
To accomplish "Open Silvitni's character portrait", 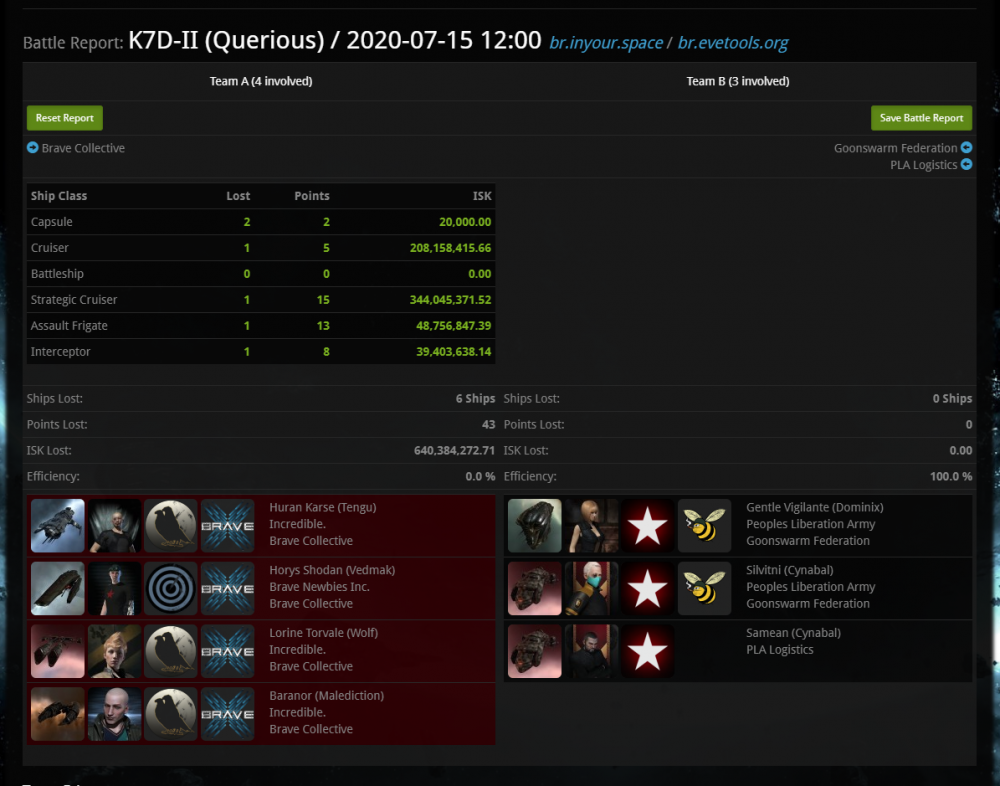I will click(591, 588).
